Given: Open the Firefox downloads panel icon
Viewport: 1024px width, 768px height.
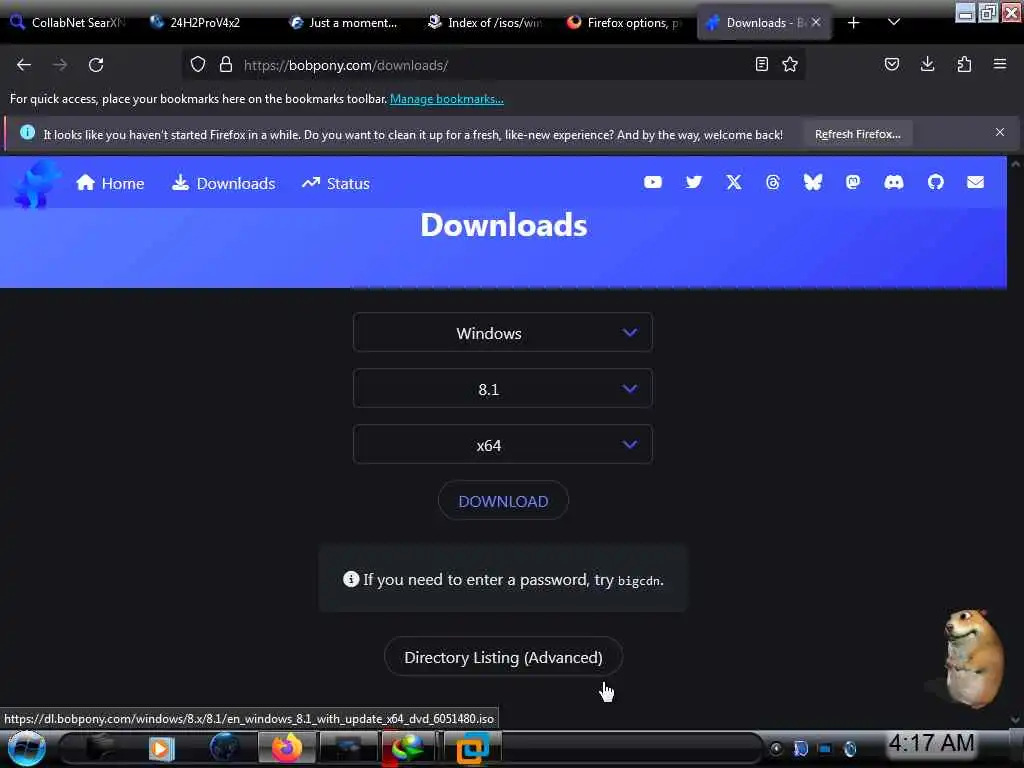Looking at the screenshot, I should pyautogui.click(x=927, y=64).
